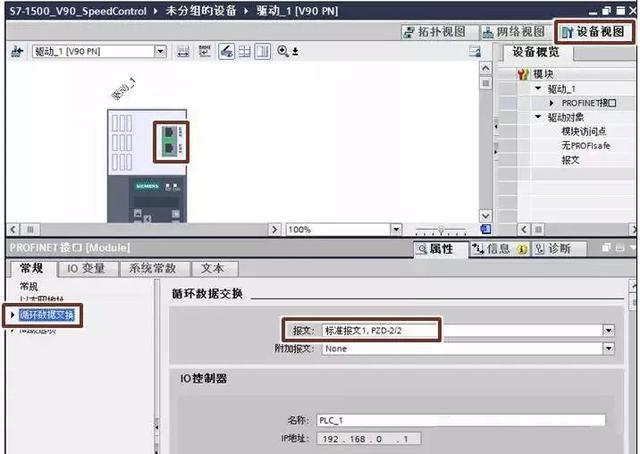Click the zoom magnifier icon in the device toolbar

point(283,51)
